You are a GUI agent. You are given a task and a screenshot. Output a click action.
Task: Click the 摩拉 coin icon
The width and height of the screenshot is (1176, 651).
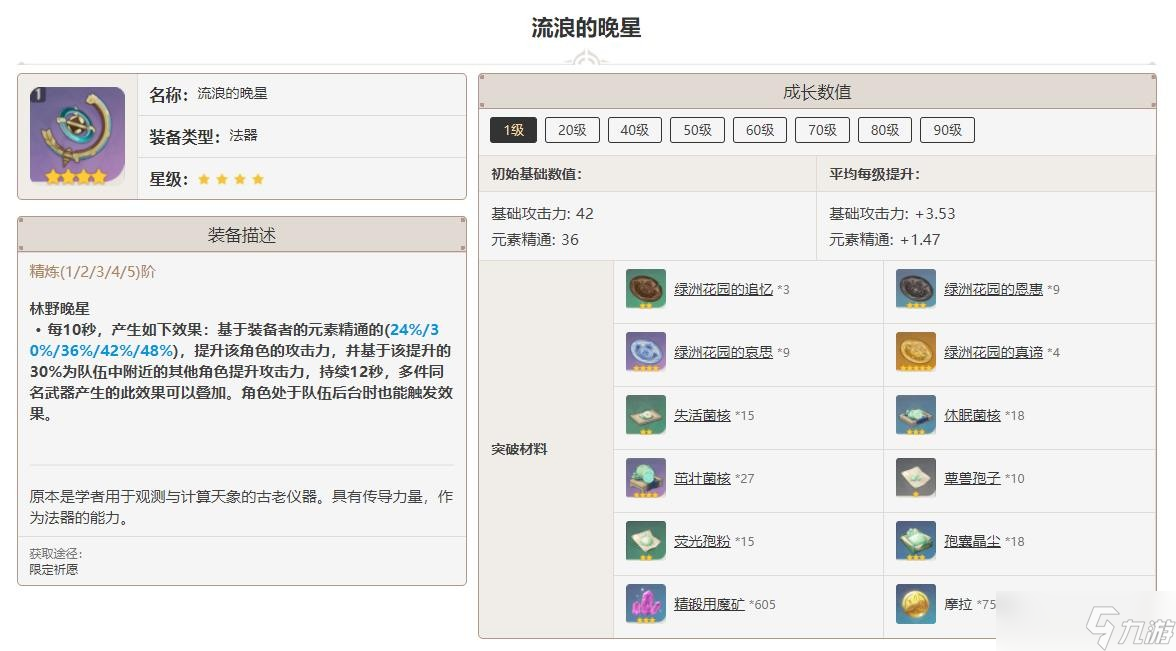[x=915, y=604]
